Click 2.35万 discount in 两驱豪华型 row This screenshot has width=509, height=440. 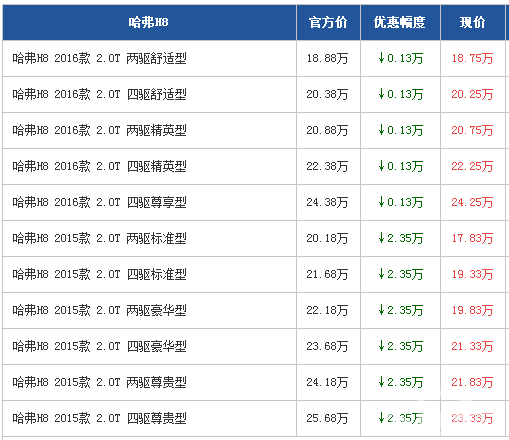tap(401, 310)
